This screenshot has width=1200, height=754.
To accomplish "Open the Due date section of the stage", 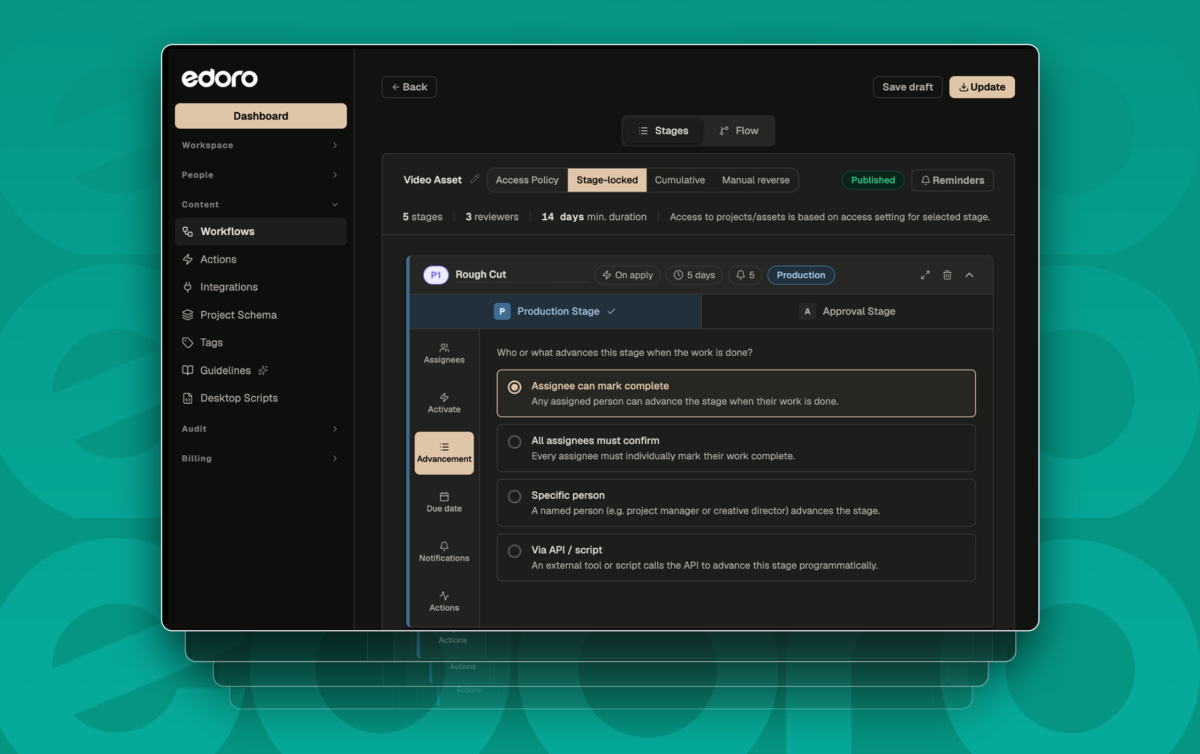I will [444, 502].
